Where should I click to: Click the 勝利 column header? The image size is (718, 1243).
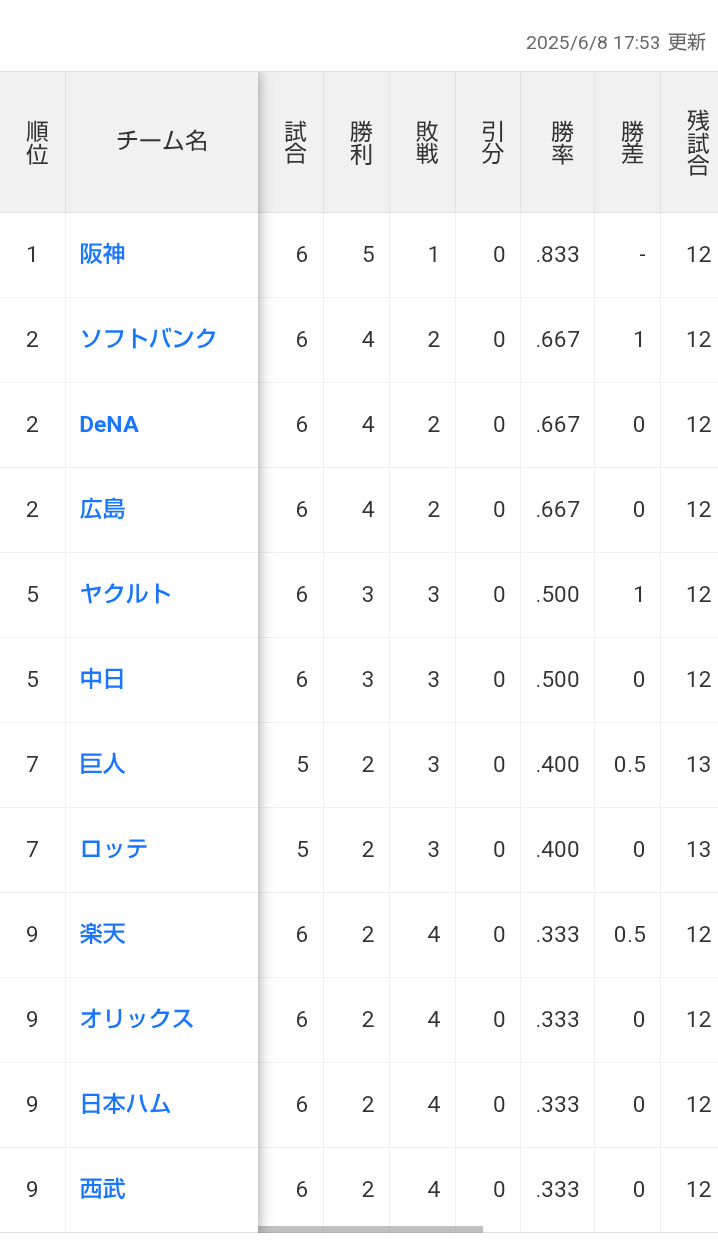(361, 142)
